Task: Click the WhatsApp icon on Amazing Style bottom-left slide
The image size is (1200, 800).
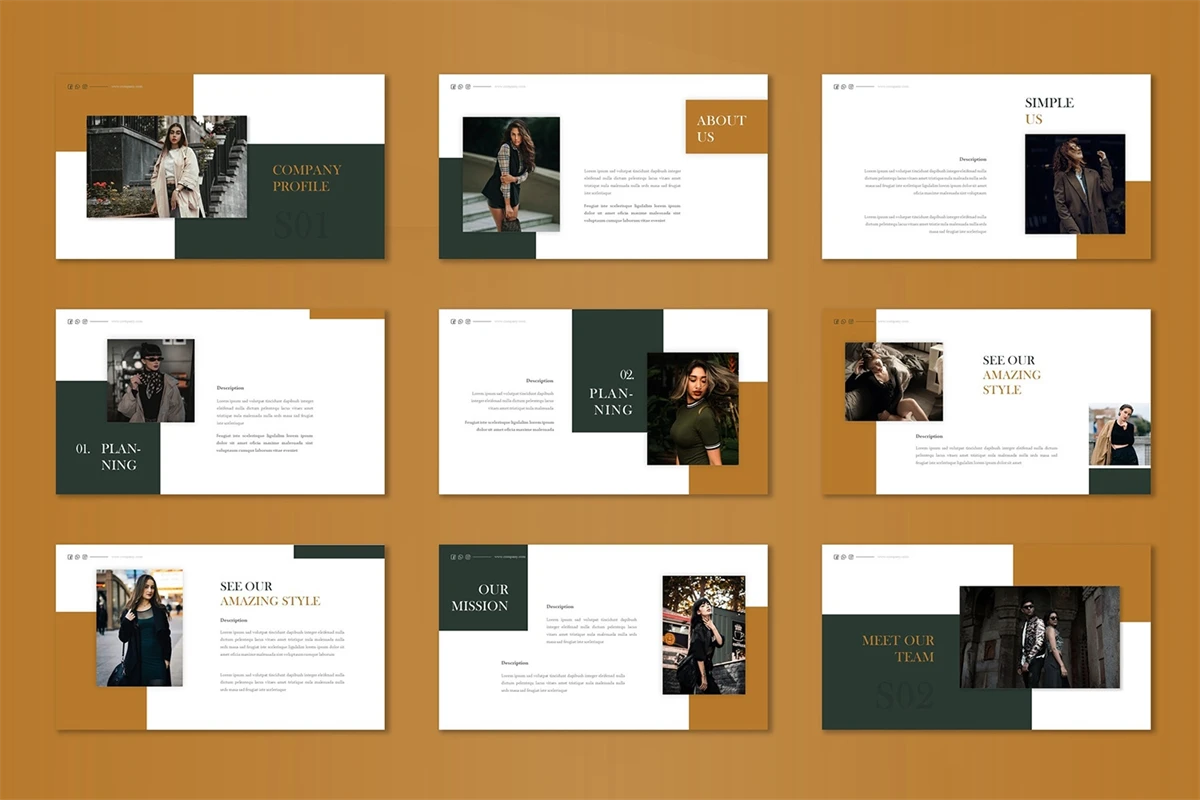Action: point(77,557)
